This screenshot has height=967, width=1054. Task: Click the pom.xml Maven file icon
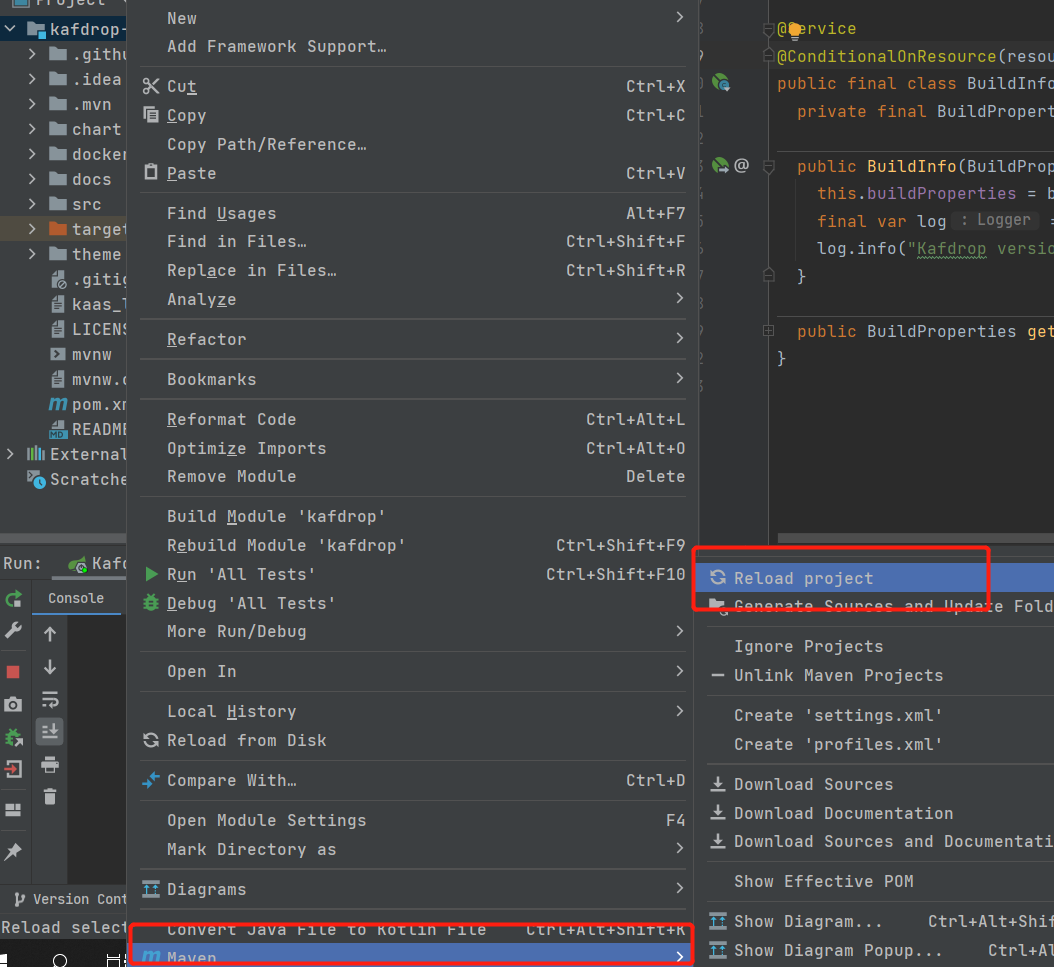[x=58, y=404]
